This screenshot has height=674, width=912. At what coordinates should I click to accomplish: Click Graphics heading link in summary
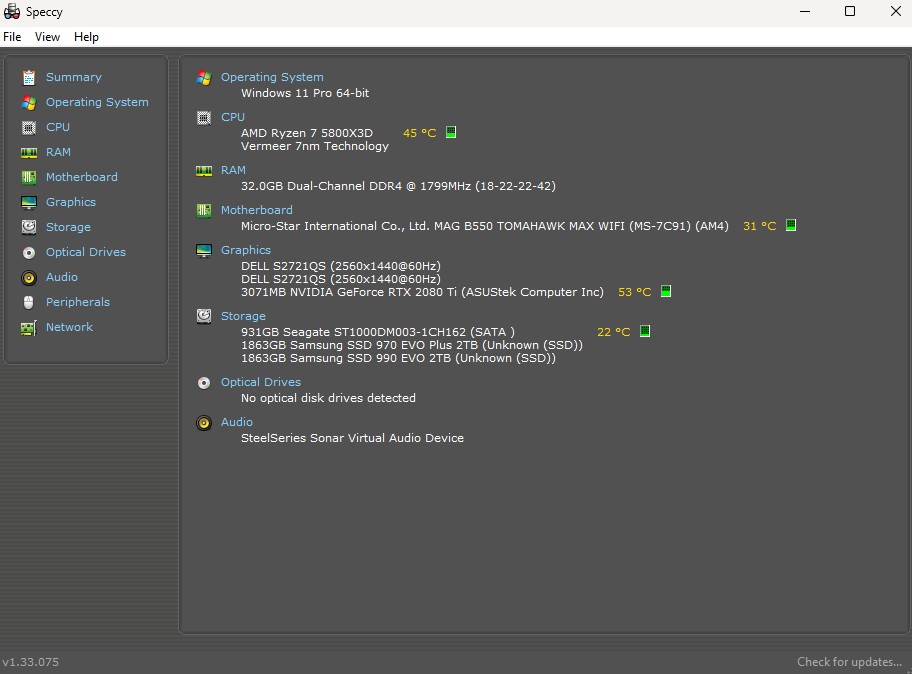click(x=246, y=250)
